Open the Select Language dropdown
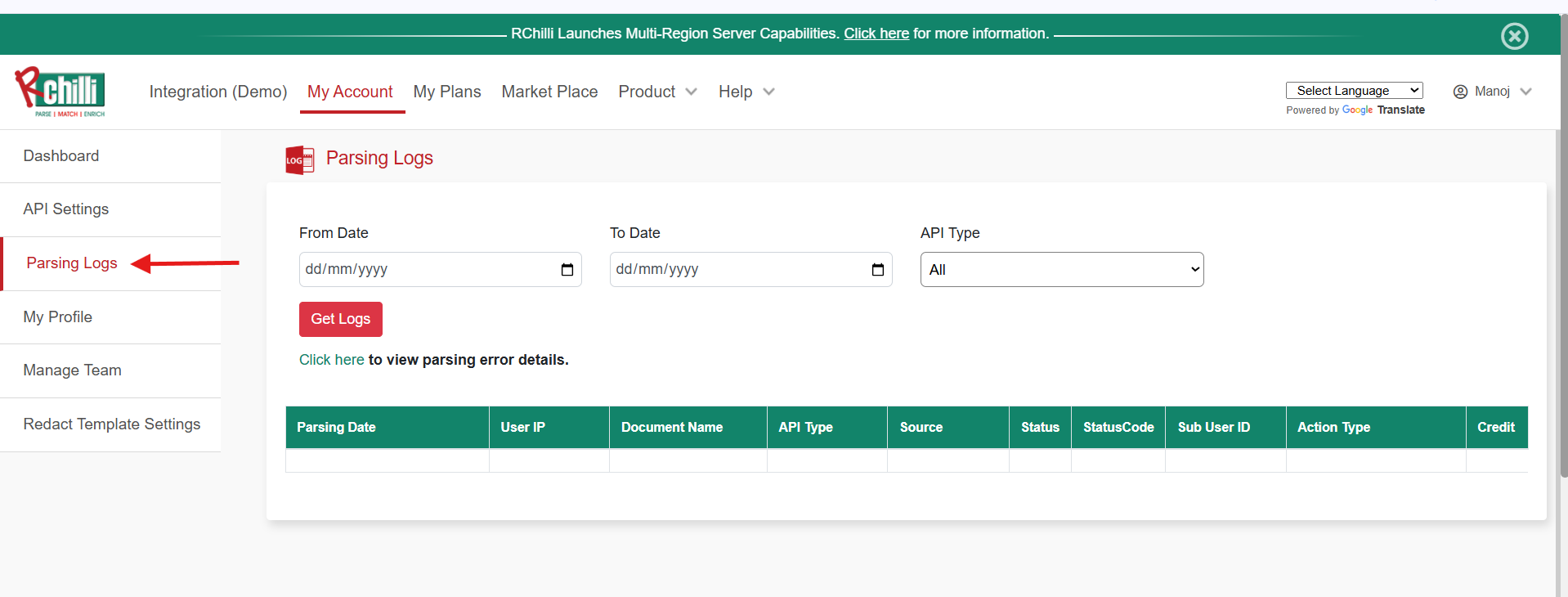The height and width of the screenshot is (597, 1568). point(1354,91)
